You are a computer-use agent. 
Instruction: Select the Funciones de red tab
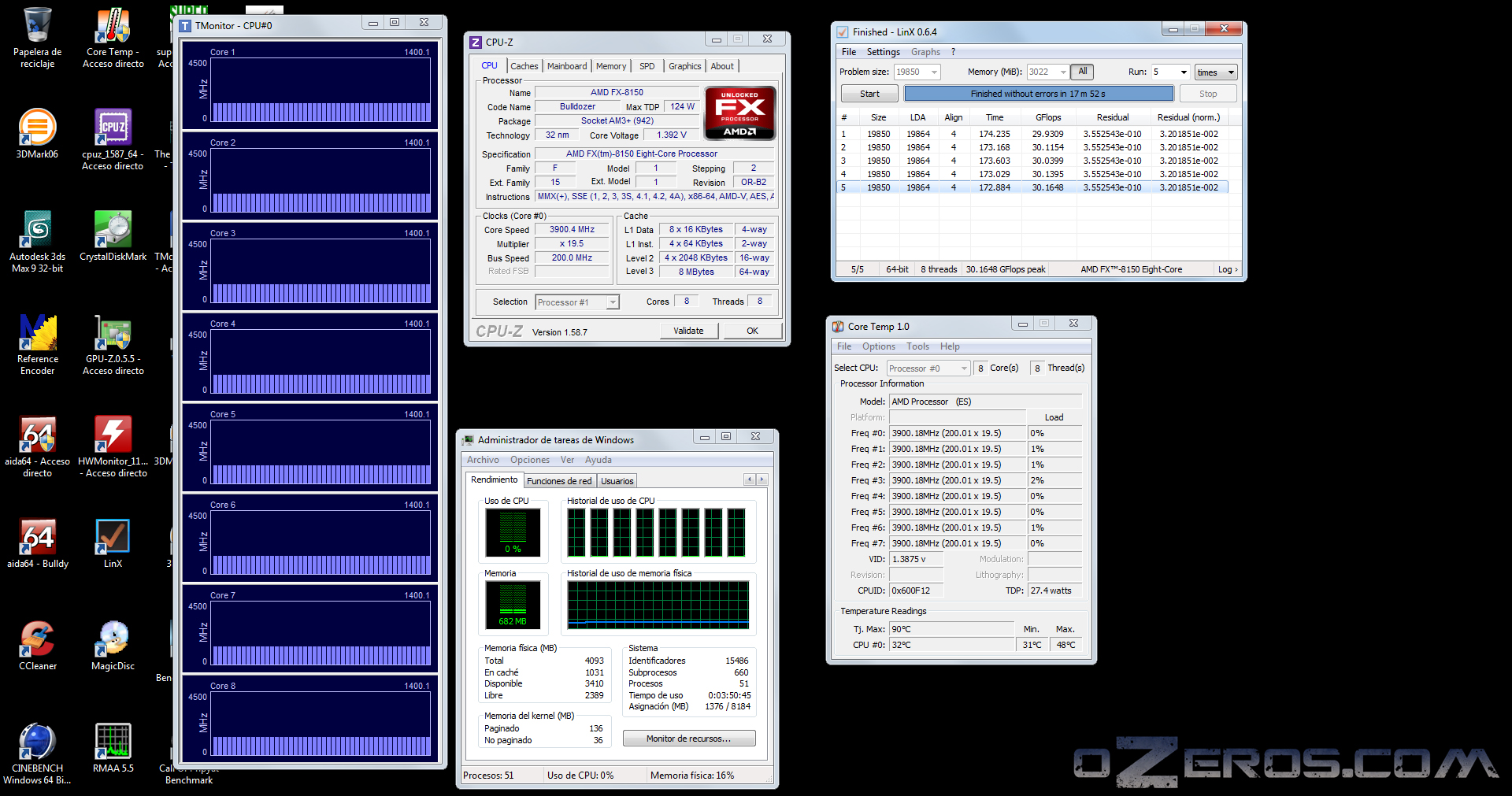pos(559,481)
